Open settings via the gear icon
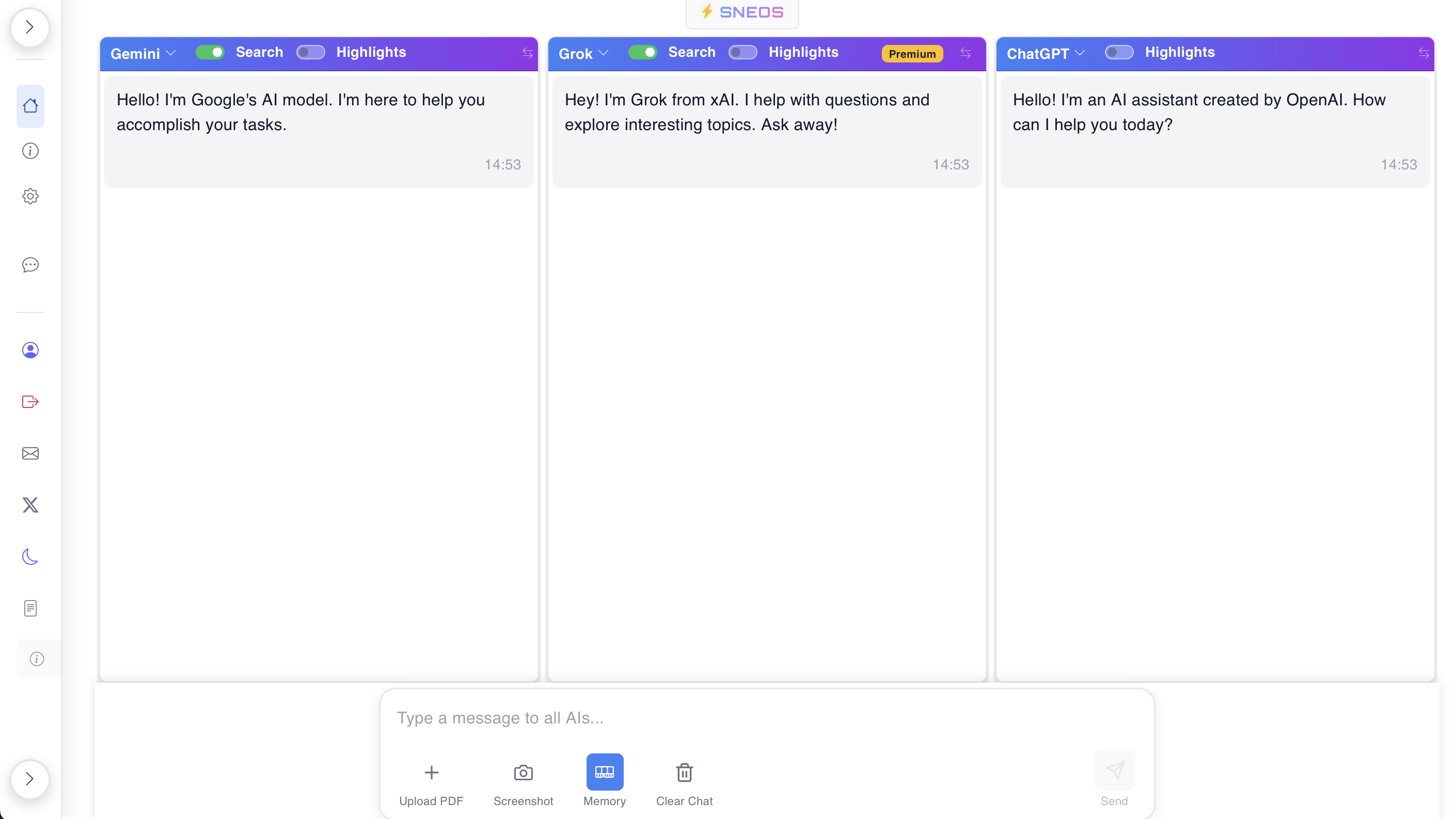This screenshot has width=1456, height=819. point(30,196)
